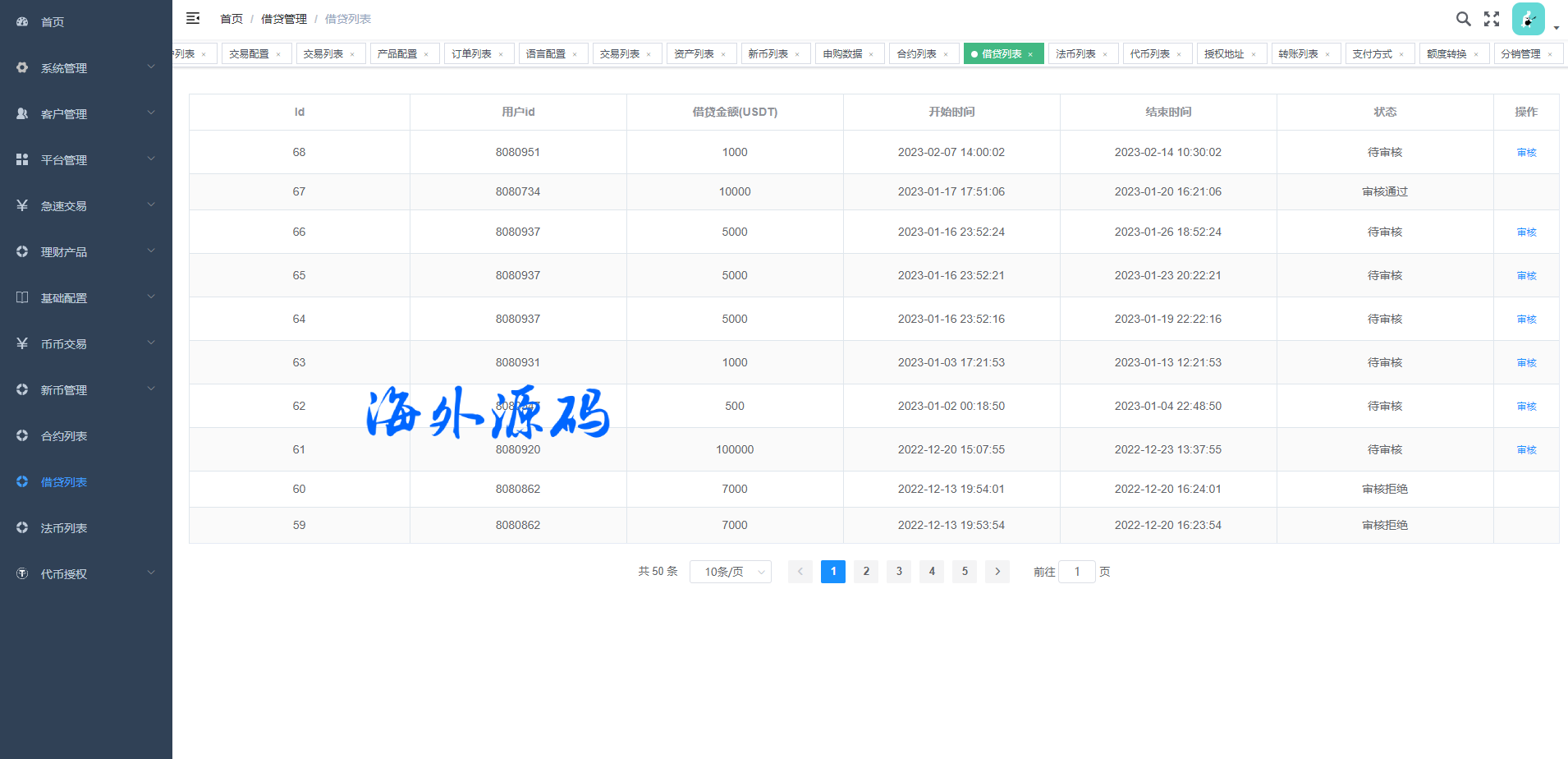Go to page 3 of results
The height and width of the screenshot is (759, 1568).
click(x=899, y=572)
